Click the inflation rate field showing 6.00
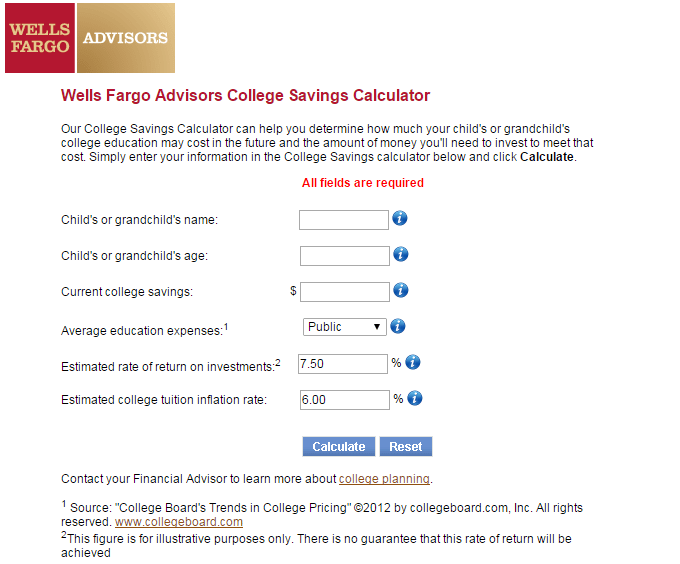 (x=344, y=400)
